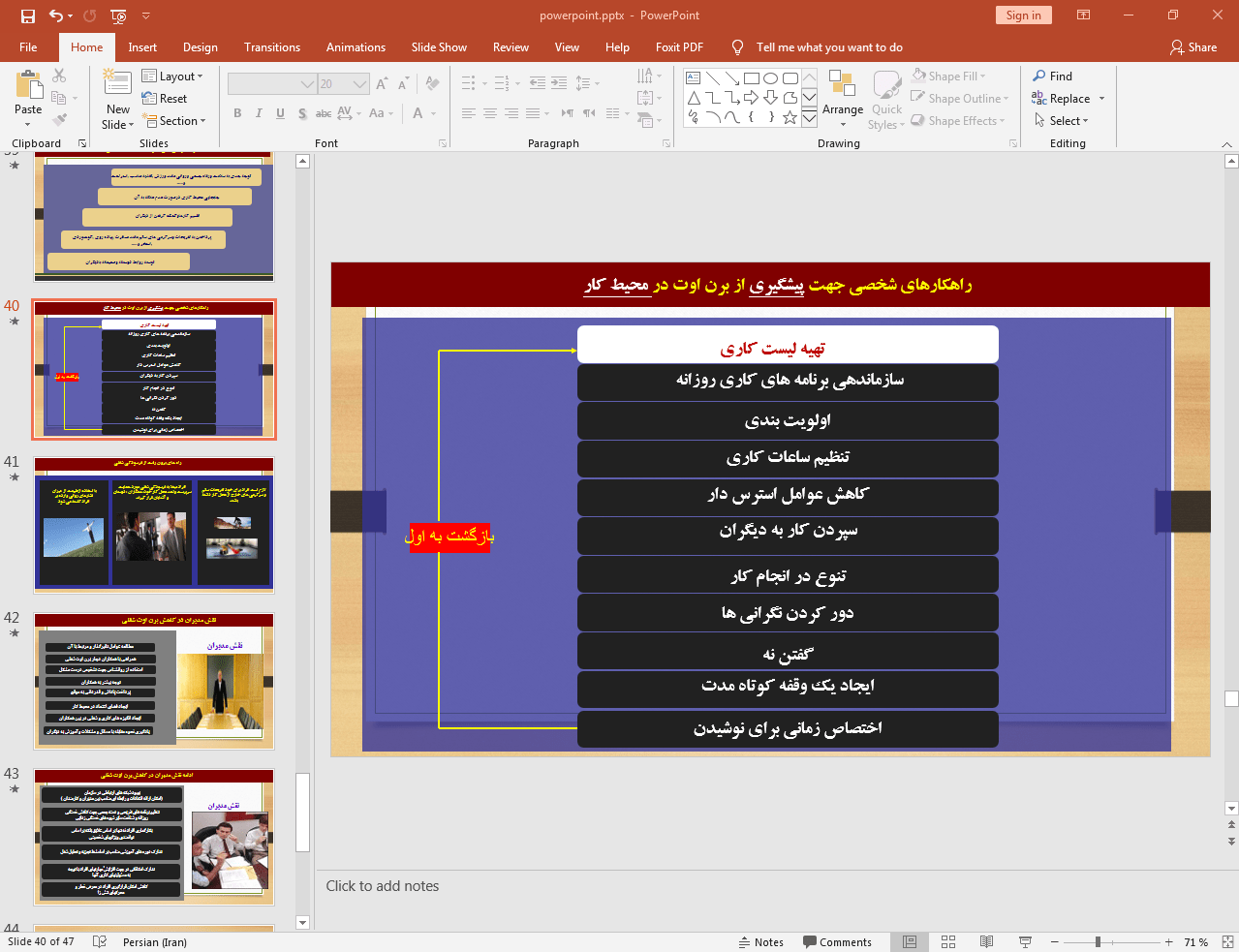The height and width of the screenshot is (952, 1239).
Task: Open Comments pane from status bar
Action: tap(838, 941)
